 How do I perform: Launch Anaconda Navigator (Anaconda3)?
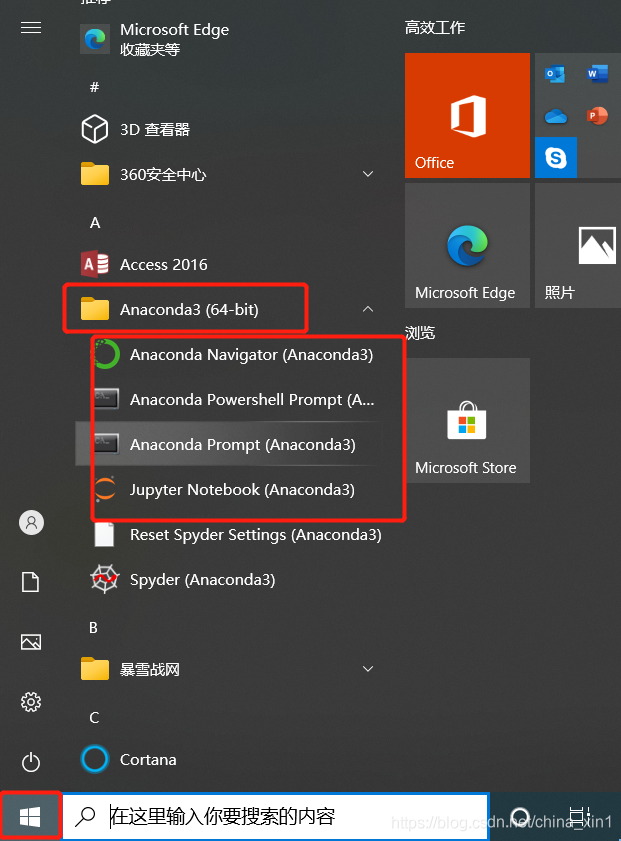(230, 355)
